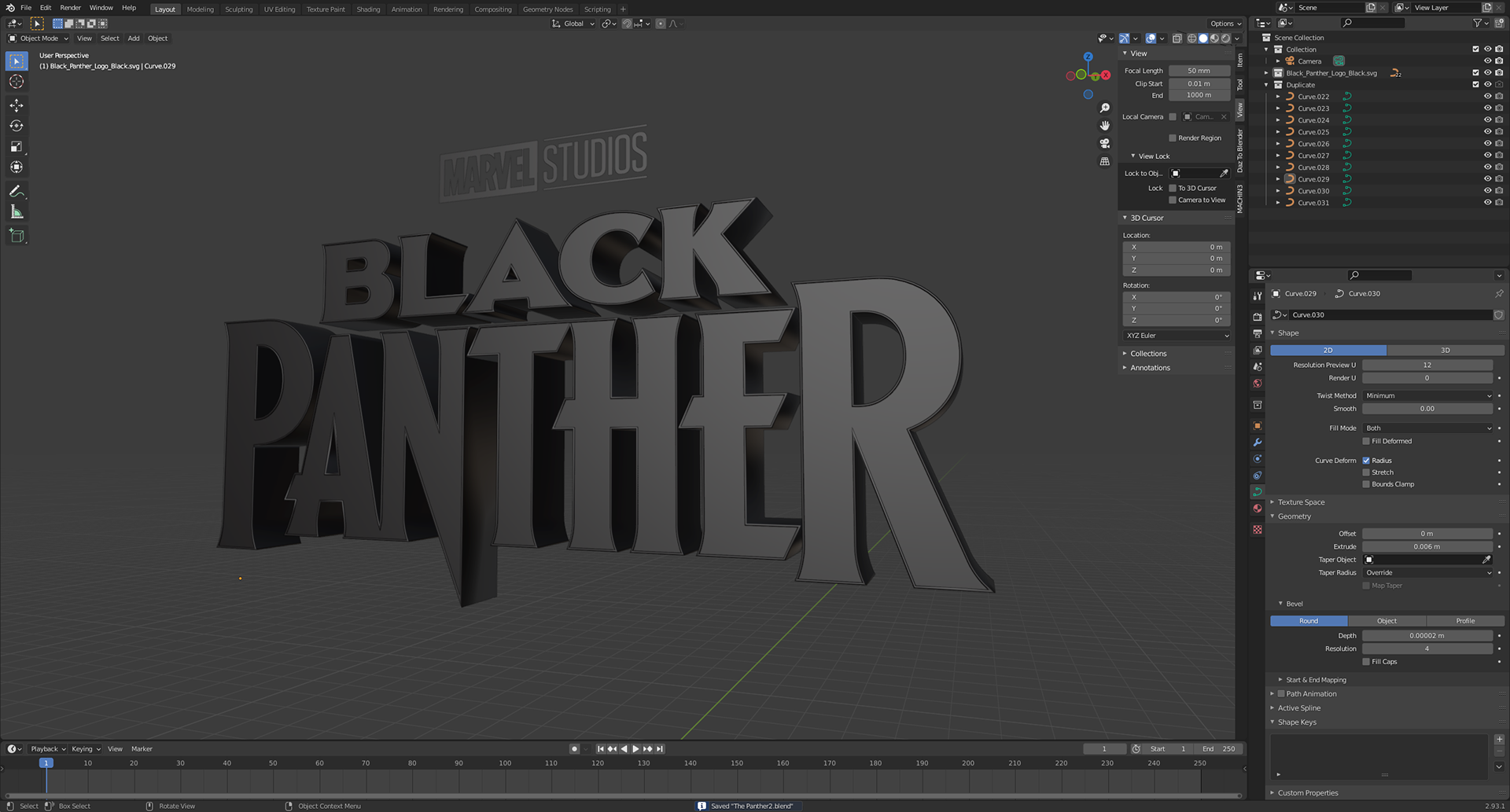
Task: Toggle X-ray mode icon
Action: (x=1177, y=38)
